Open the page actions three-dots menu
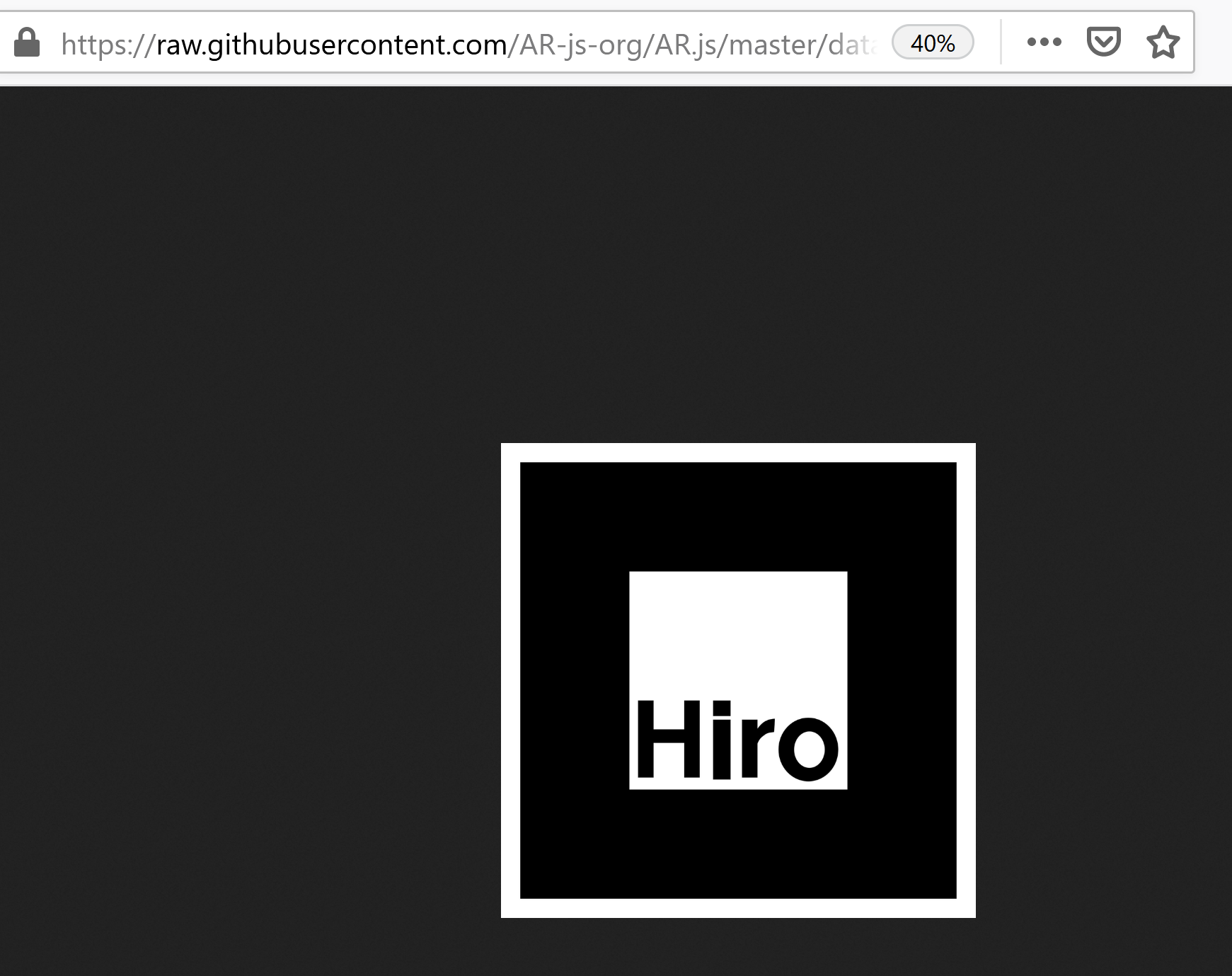Screen dimensions: 1232x976 click(1044, 42)
